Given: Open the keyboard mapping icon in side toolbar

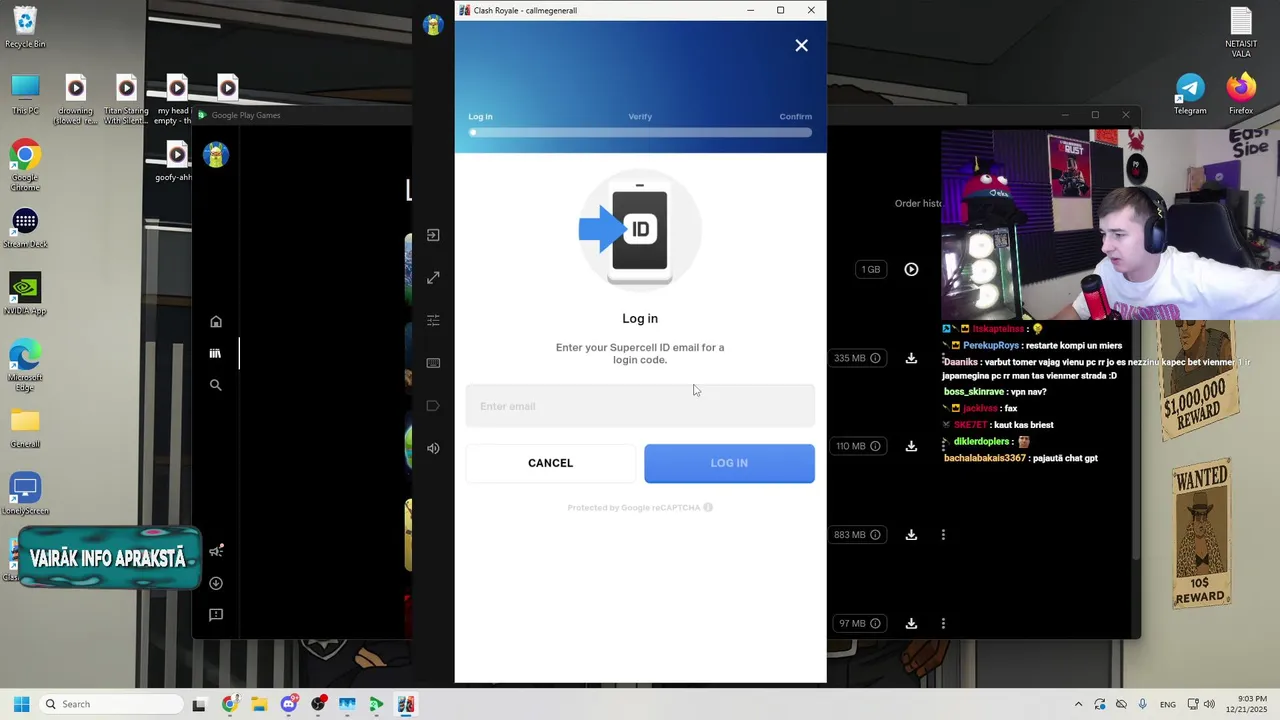Looking at the screenshot, I should point(433,363).
